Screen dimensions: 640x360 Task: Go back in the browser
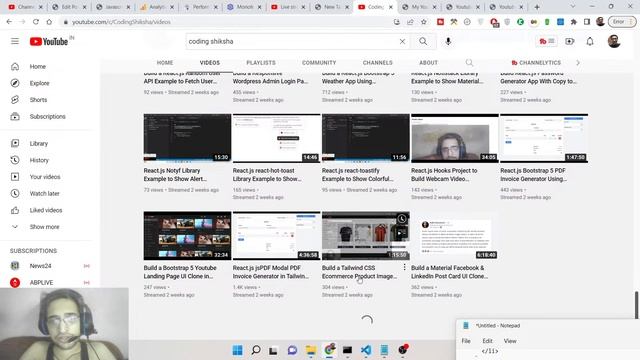click(x=9, y=22)
